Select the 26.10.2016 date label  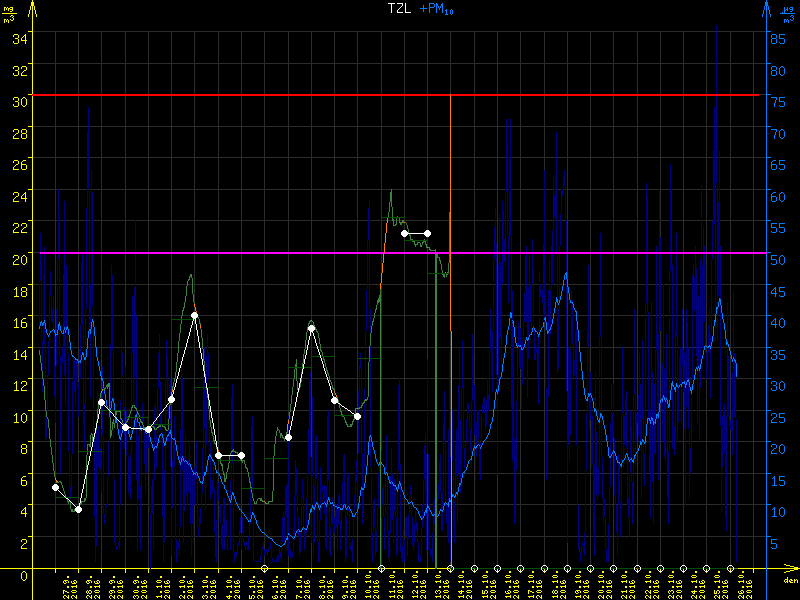(750, 585)
